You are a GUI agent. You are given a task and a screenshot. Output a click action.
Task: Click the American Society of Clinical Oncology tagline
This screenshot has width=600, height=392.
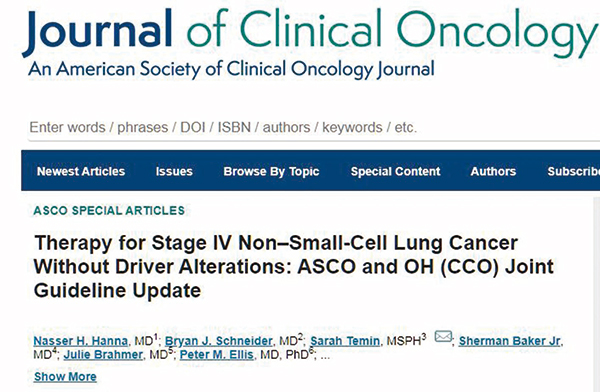pyautogui.click(x=231, y=70)
